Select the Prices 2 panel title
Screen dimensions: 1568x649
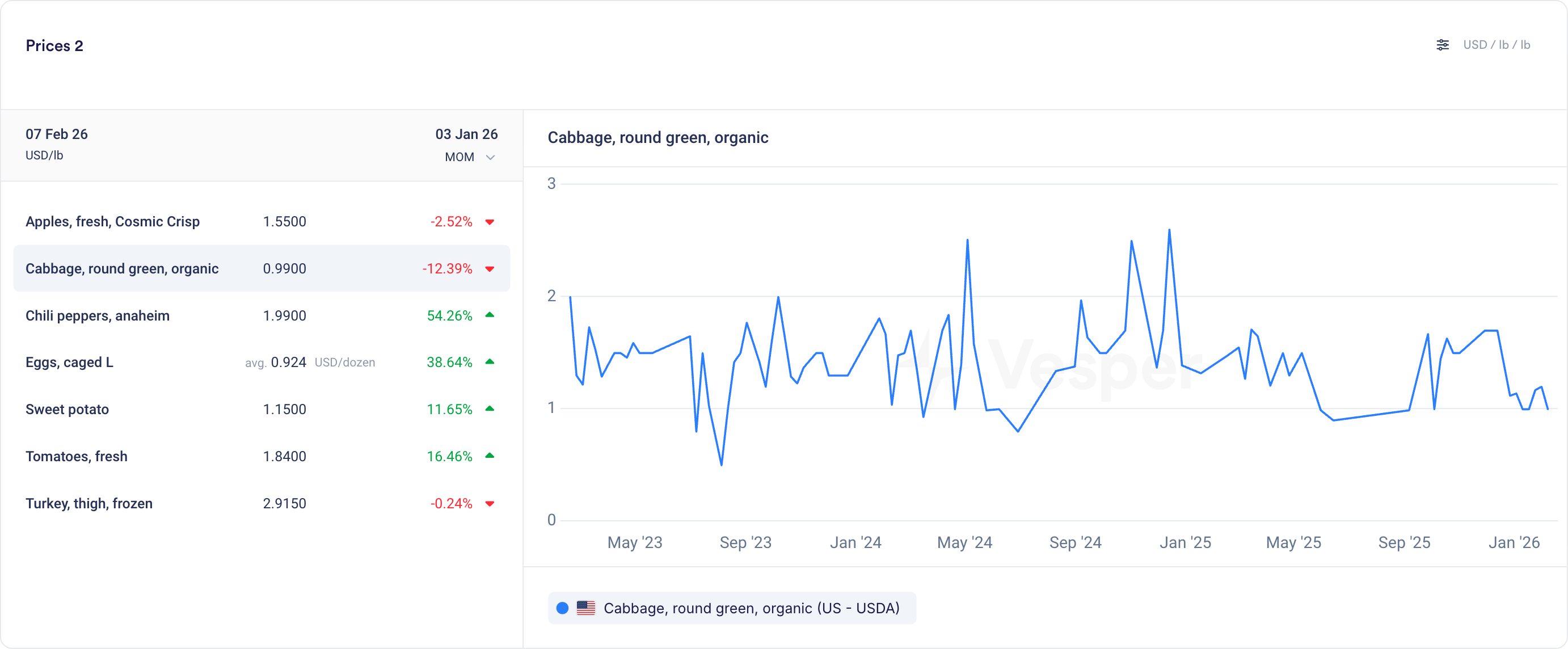[x=54, y=45]
